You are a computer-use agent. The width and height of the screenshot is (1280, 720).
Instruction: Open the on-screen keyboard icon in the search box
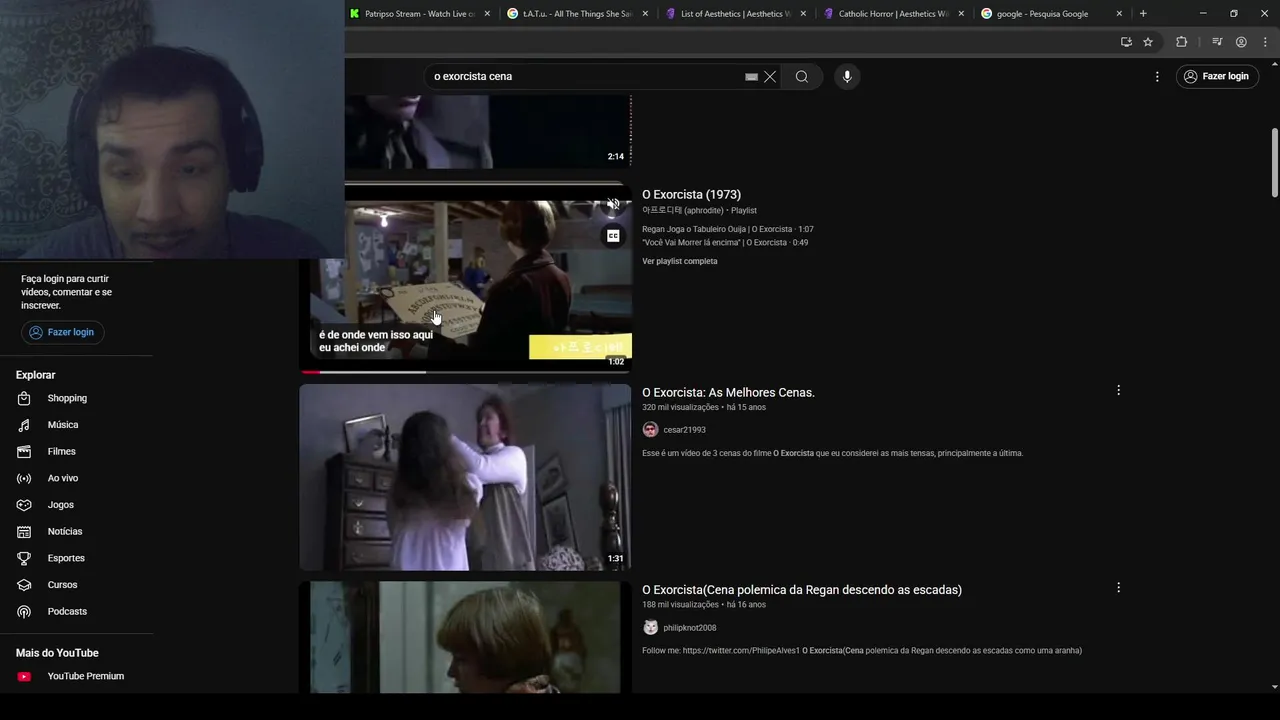coord(751,77)
